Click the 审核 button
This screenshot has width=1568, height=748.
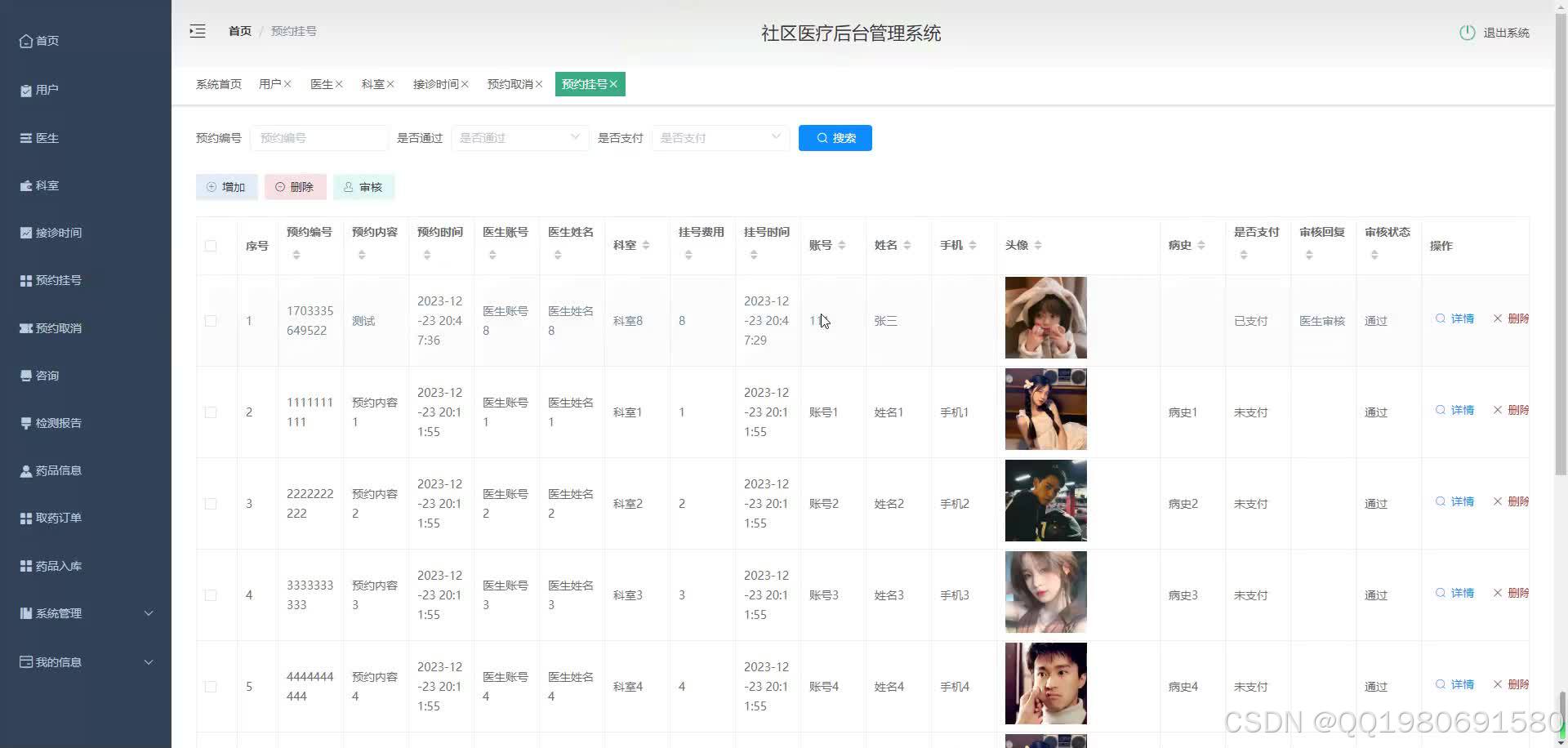(x=364, y=187)
